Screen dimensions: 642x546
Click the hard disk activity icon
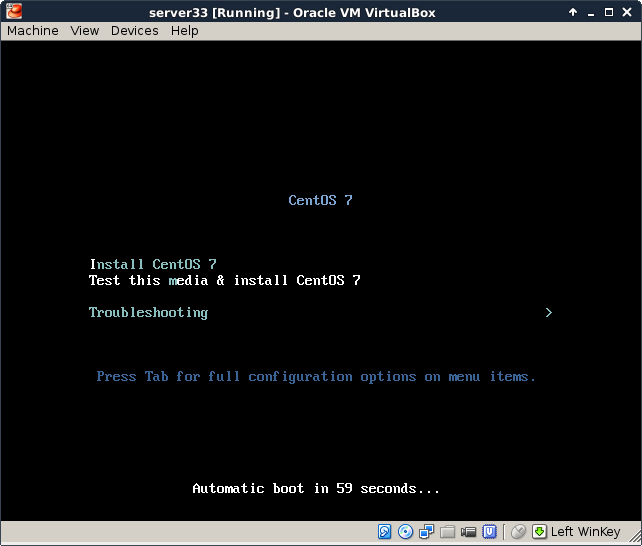point(384,532)
